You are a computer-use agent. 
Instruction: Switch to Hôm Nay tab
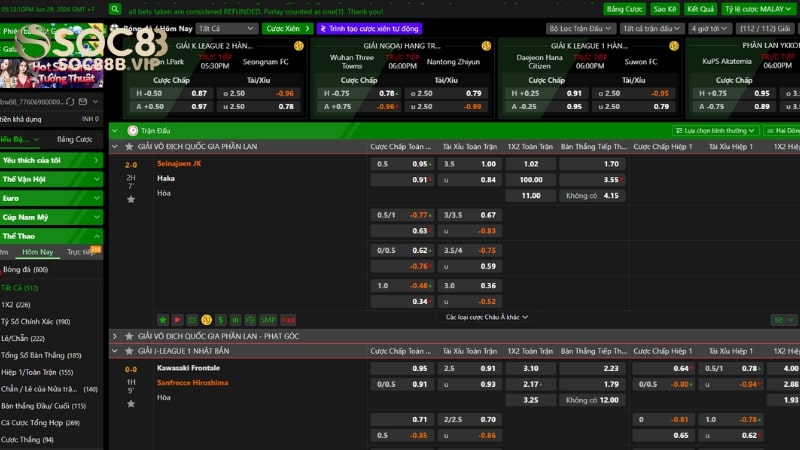point(38,252)
